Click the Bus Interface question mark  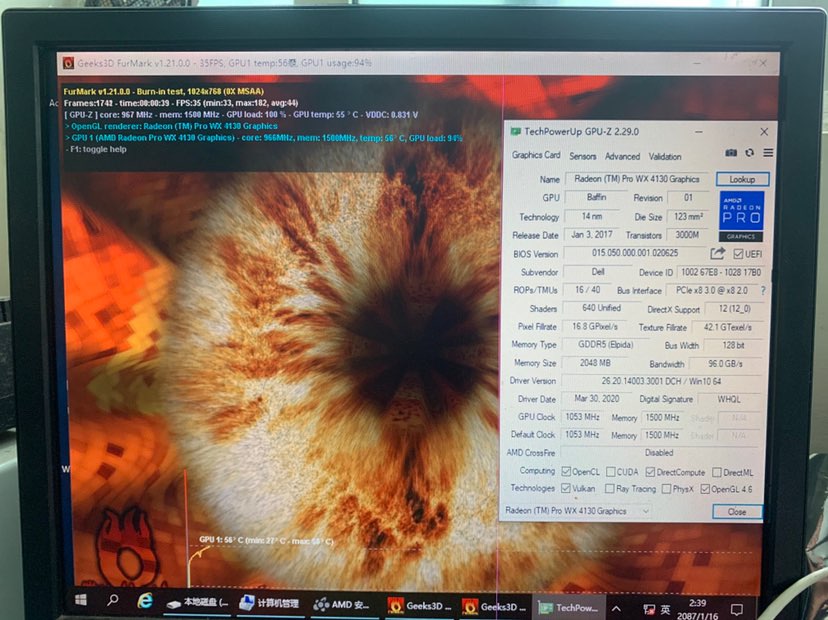pyautogui.click(x=763, y=290)
